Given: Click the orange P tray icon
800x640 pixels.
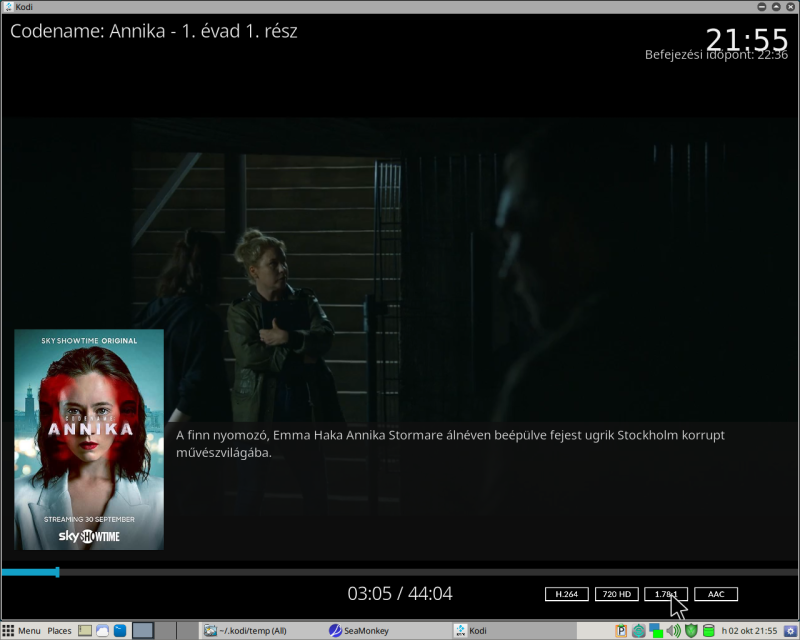Looking at the screenshot, I should click(621, 631).
